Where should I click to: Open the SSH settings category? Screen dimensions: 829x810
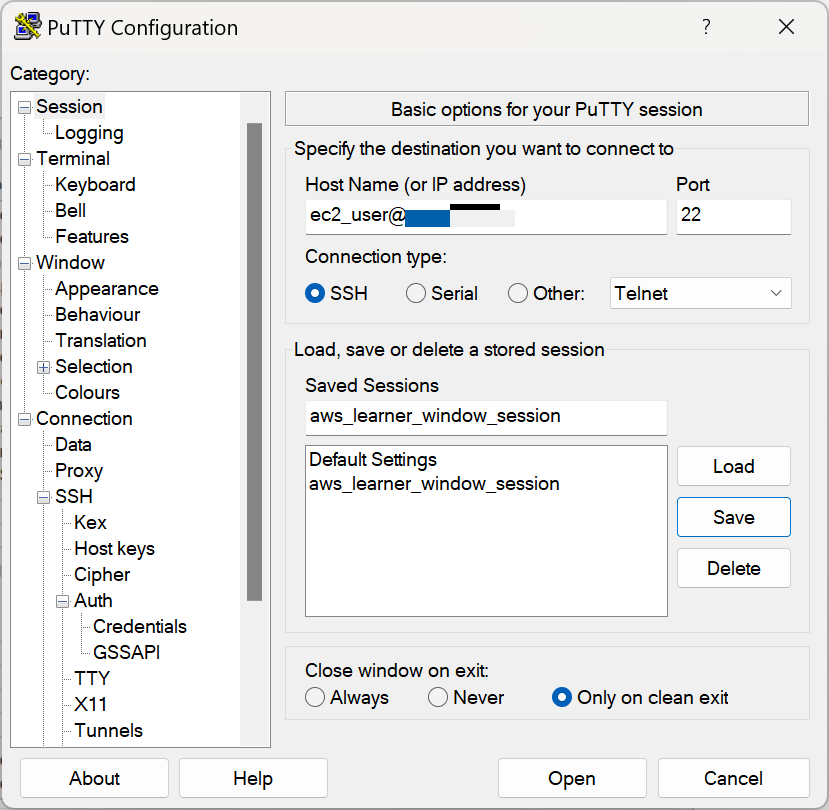point(73,496)
